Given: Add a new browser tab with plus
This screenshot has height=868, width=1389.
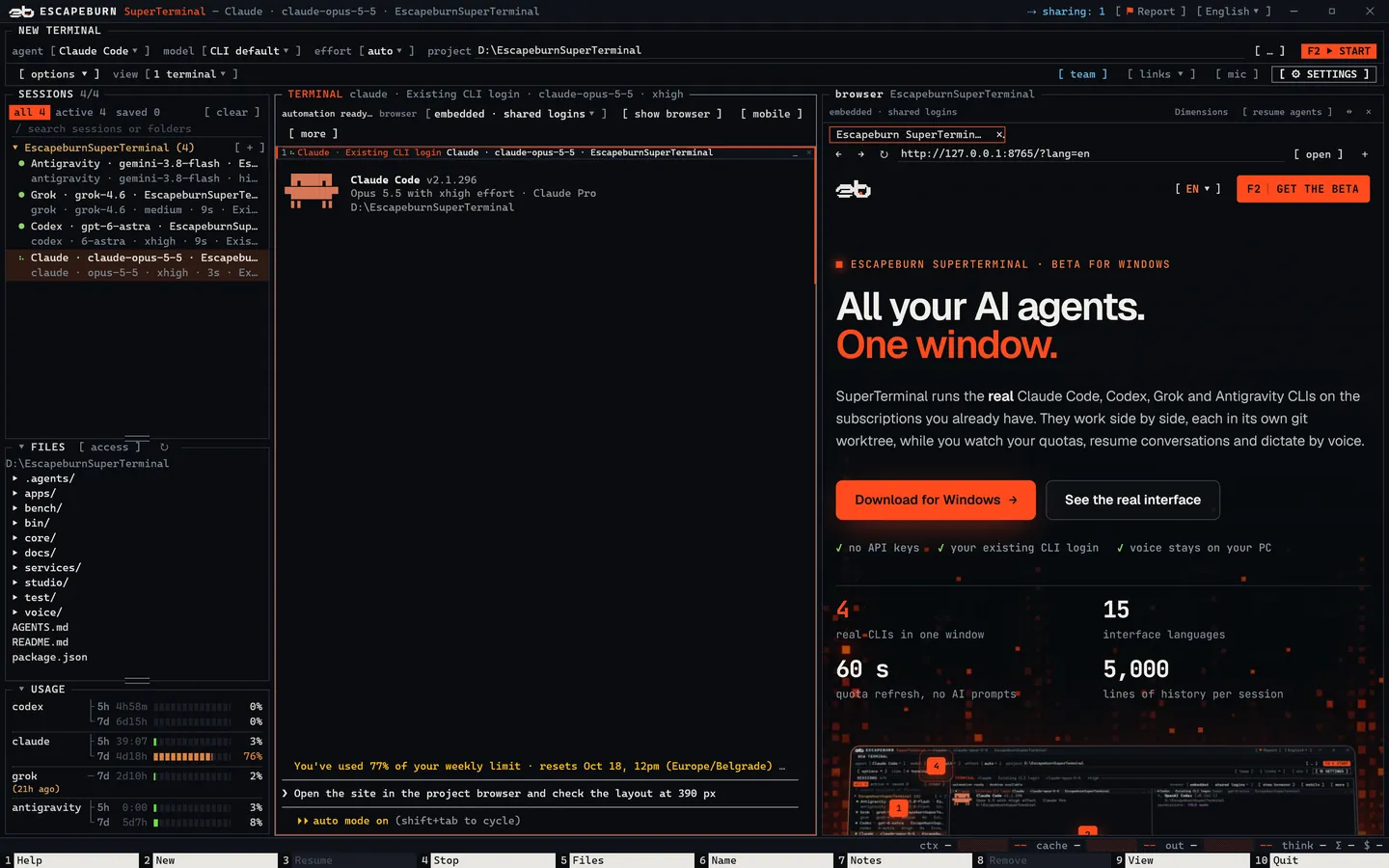Looking at the screenshot, I should pos(1365,154).
